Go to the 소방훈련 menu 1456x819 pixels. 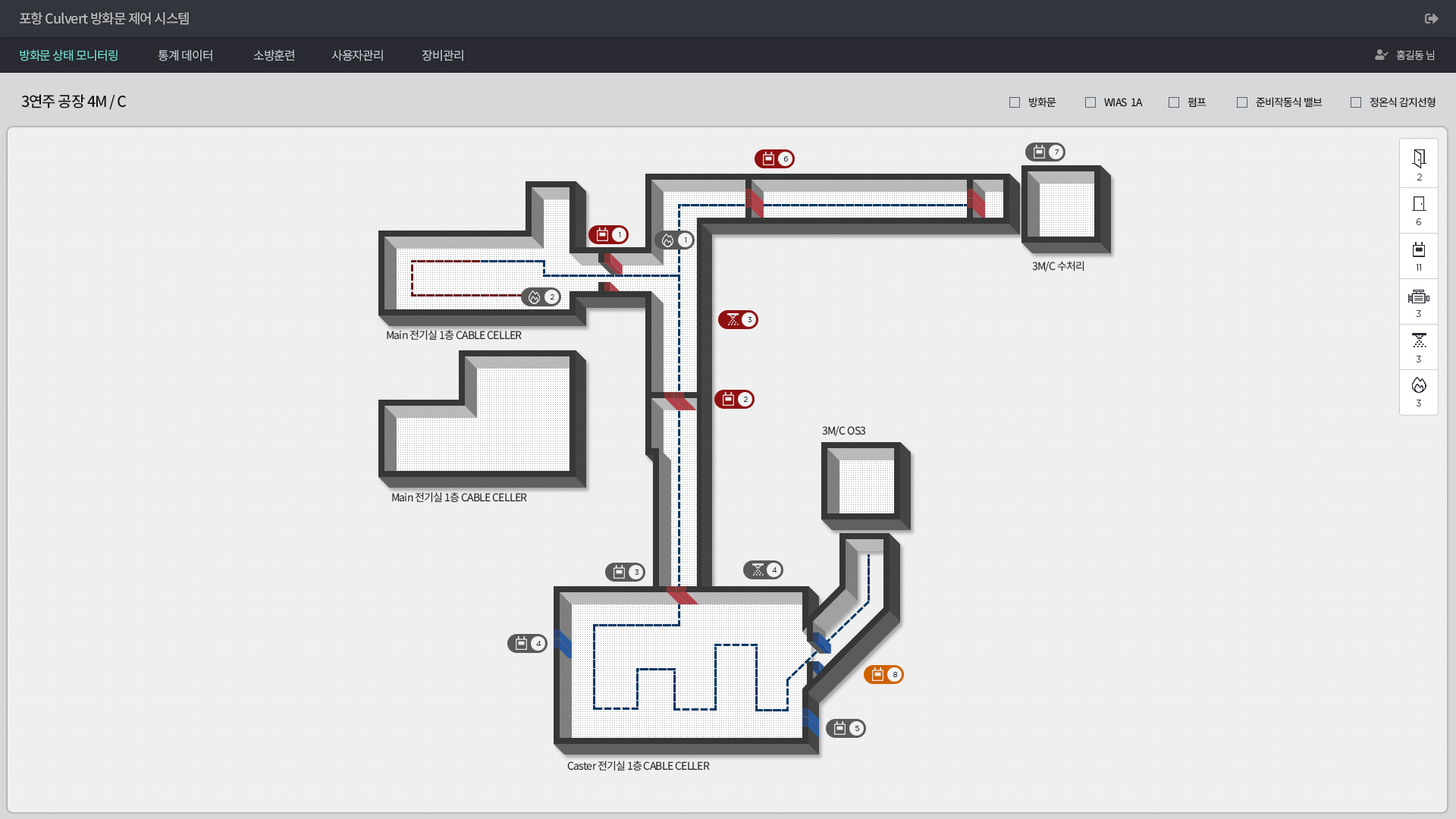274,55
